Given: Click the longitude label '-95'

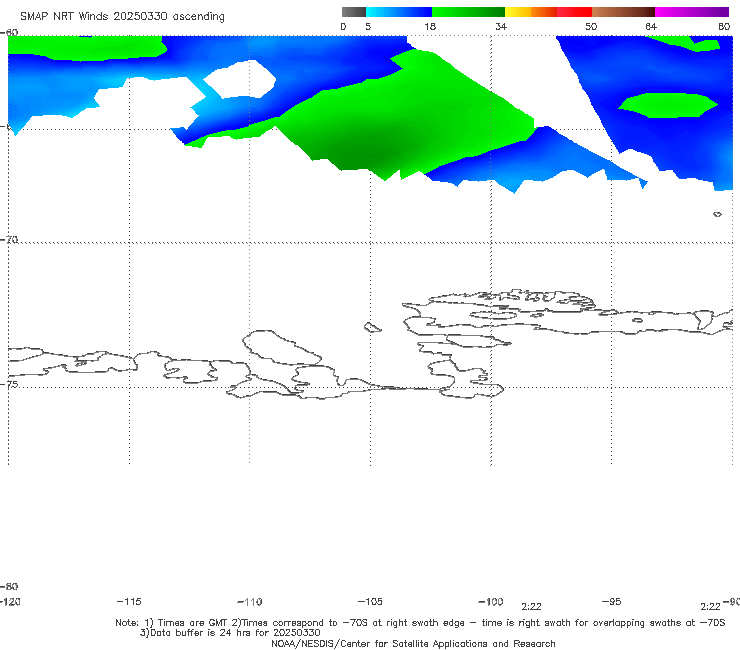Looking at the screenshot, I should 611,602.
